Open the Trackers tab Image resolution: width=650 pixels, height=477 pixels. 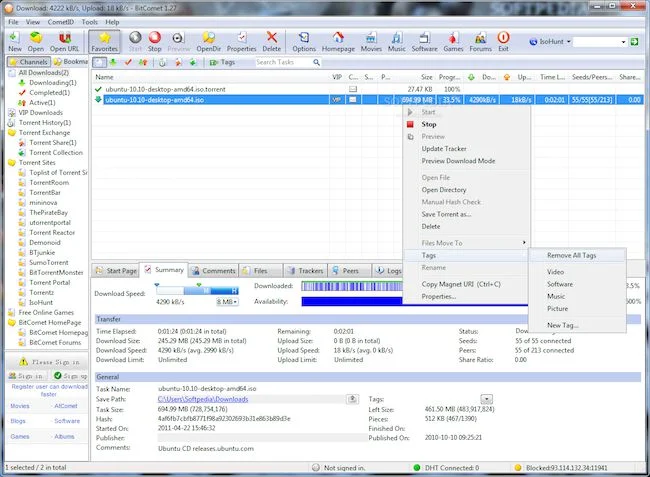[306, 271]
